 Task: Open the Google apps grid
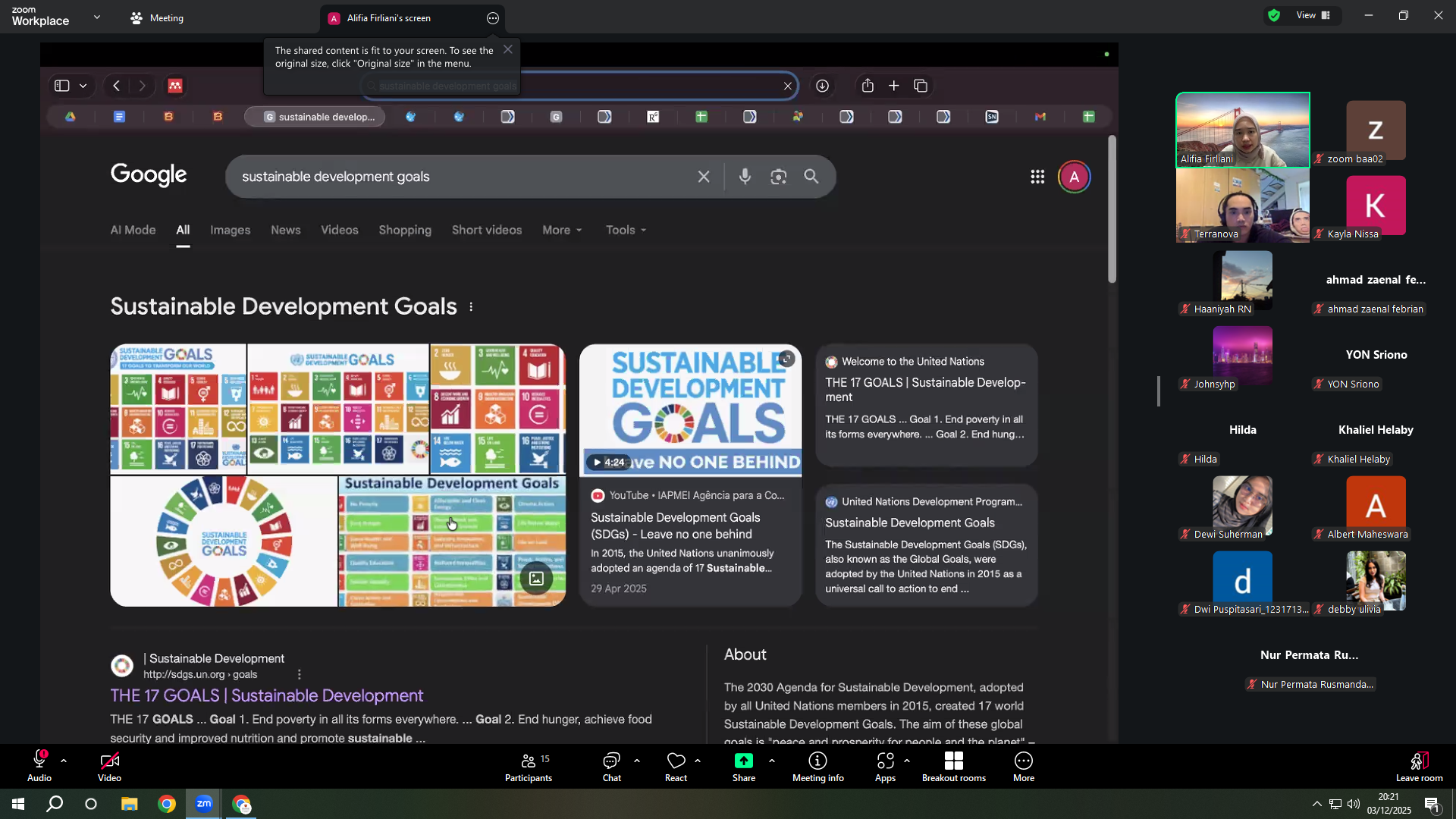click(x=1037, y=177)
